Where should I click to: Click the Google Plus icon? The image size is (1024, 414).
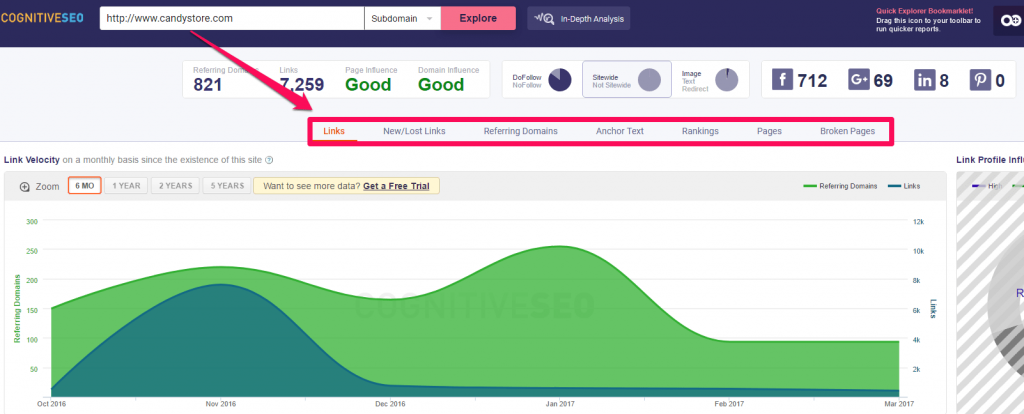click(x=858, y=80)
